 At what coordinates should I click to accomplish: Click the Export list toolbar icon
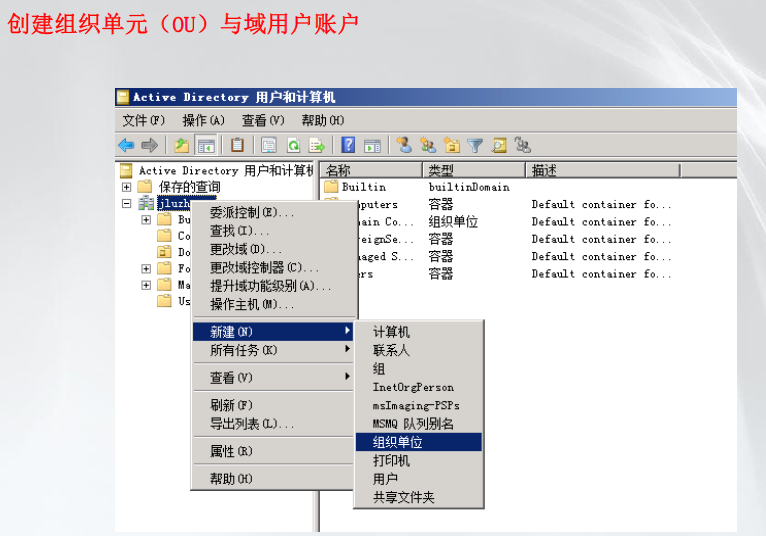tap(317, 145)
